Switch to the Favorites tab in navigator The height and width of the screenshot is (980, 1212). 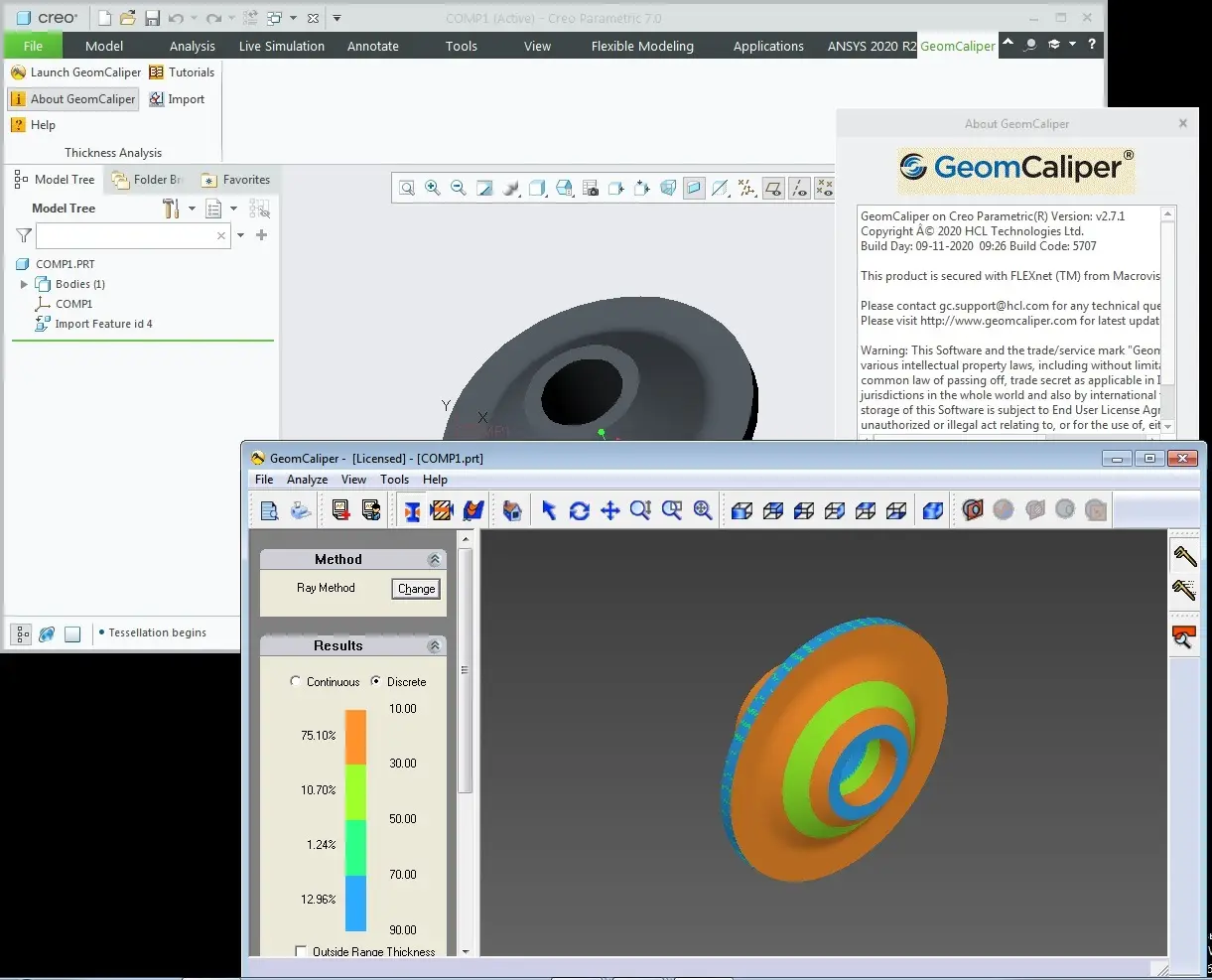(236, 180)
